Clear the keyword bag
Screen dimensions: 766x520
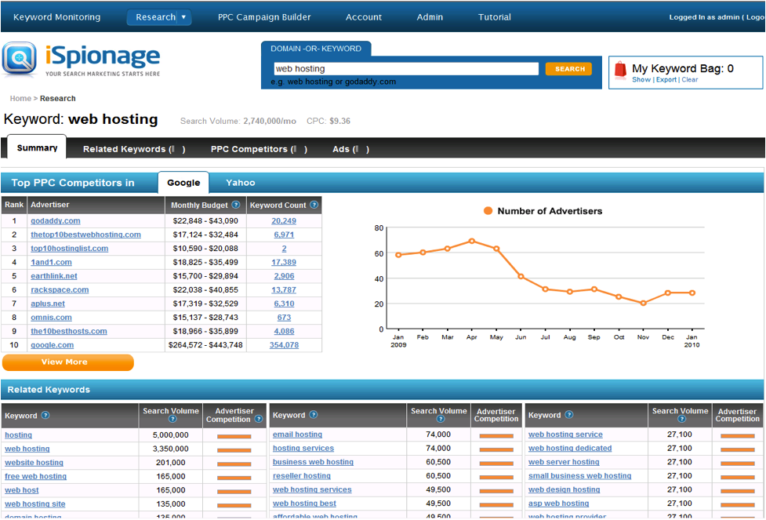pos(690,80)
